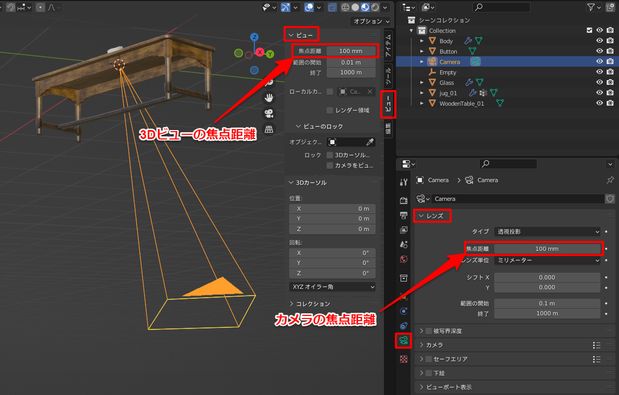
Task: Click the outliner filter funnel icon
Action: coord(591,7)
